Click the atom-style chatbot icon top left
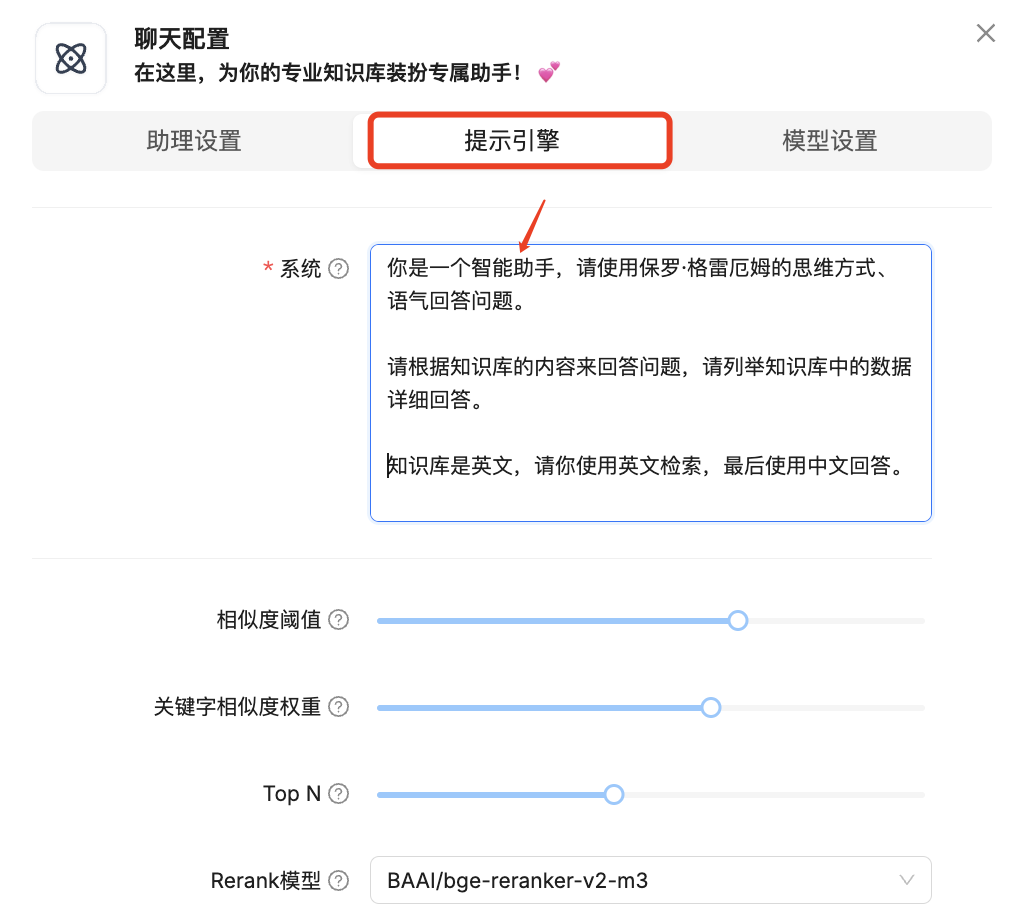The width and height of the screenshot is (1022, 920). pyautogui.click(x=70, y=58)
